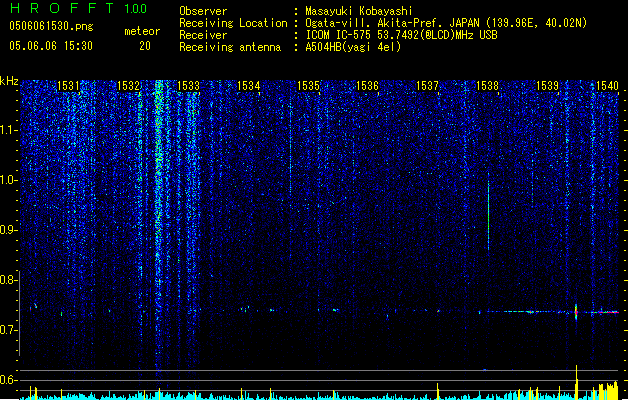Click the A504HB(yagi 4el) antenna text

pos(353,47)
